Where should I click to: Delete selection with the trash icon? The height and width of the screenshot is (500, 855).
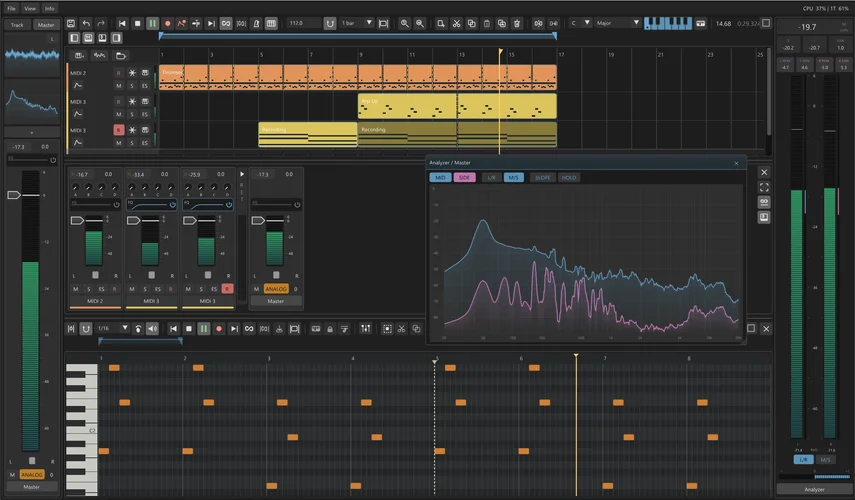pyautogui.click(x=517, y=23)
